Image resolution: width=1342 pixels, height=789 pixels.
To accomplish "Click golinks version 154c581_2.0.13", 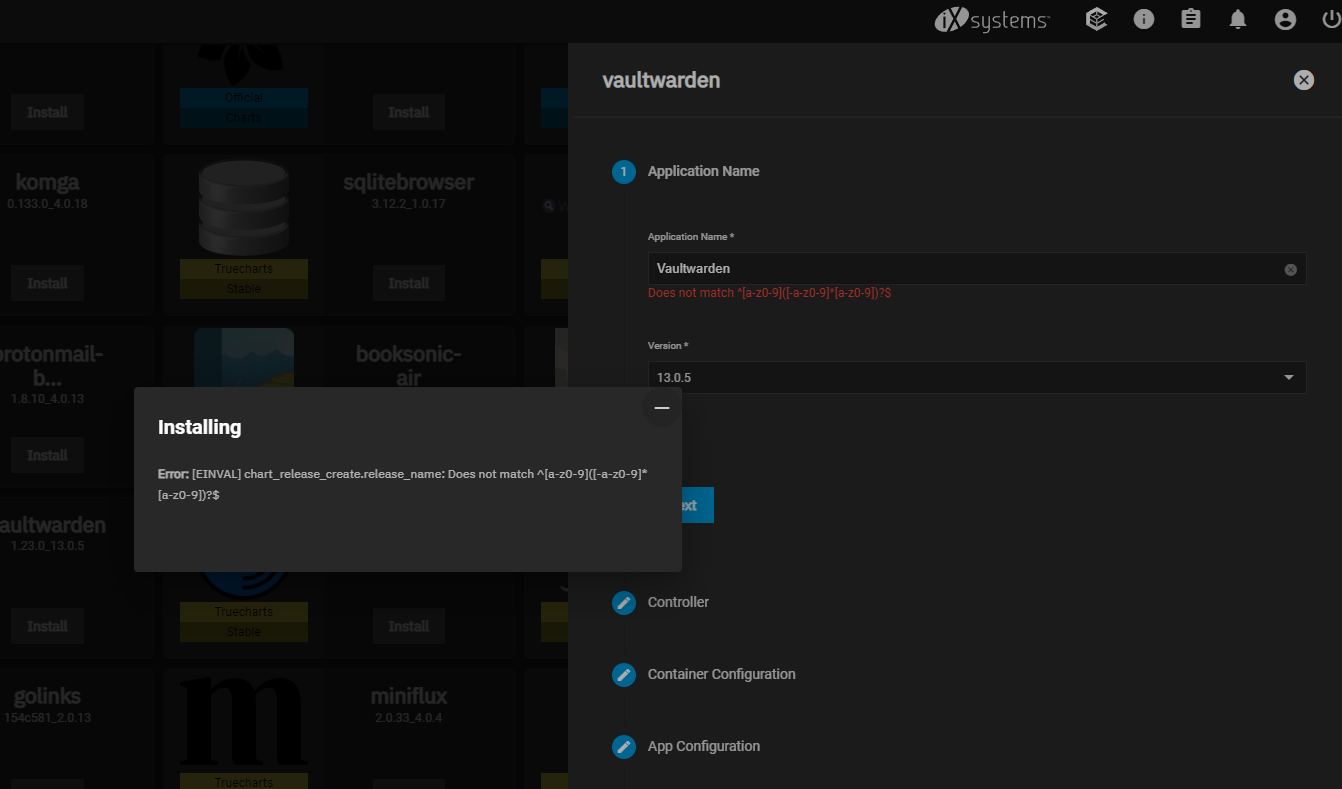I will (x=47, y=718).
